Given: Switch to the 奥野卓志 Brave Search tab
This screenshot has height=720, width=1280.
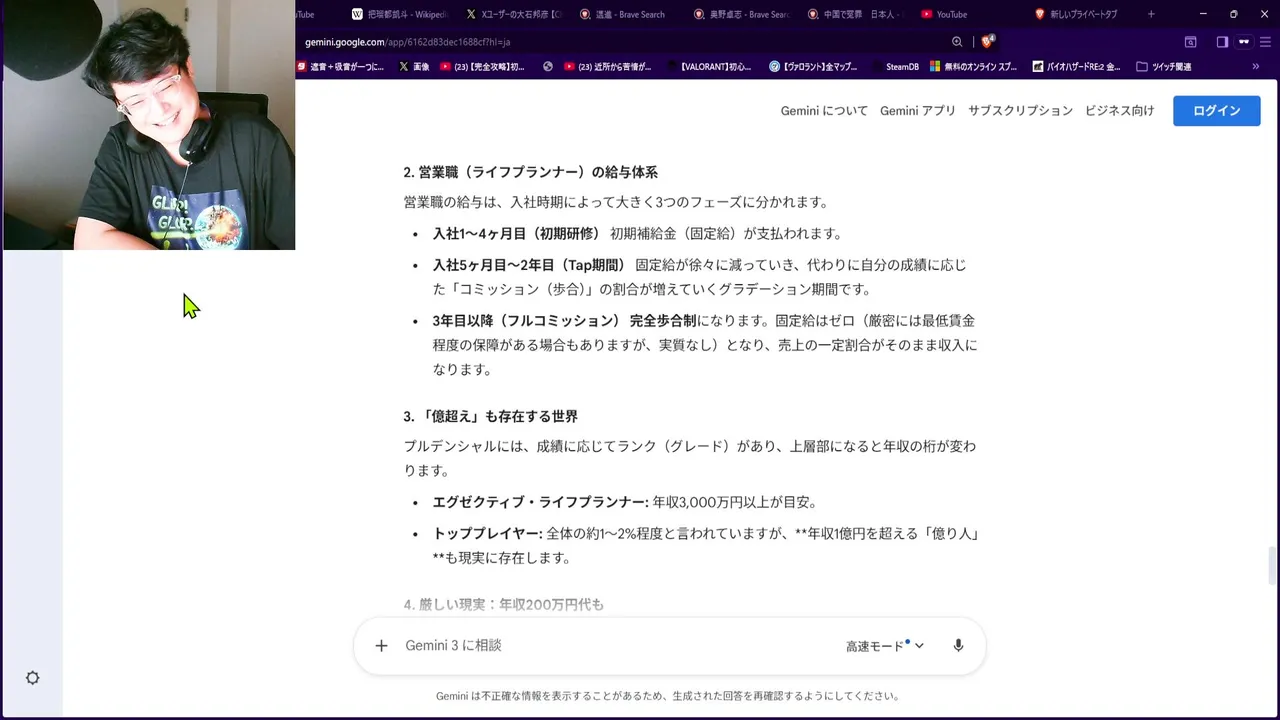Looking at the screenshot, I should click(741, 14).
